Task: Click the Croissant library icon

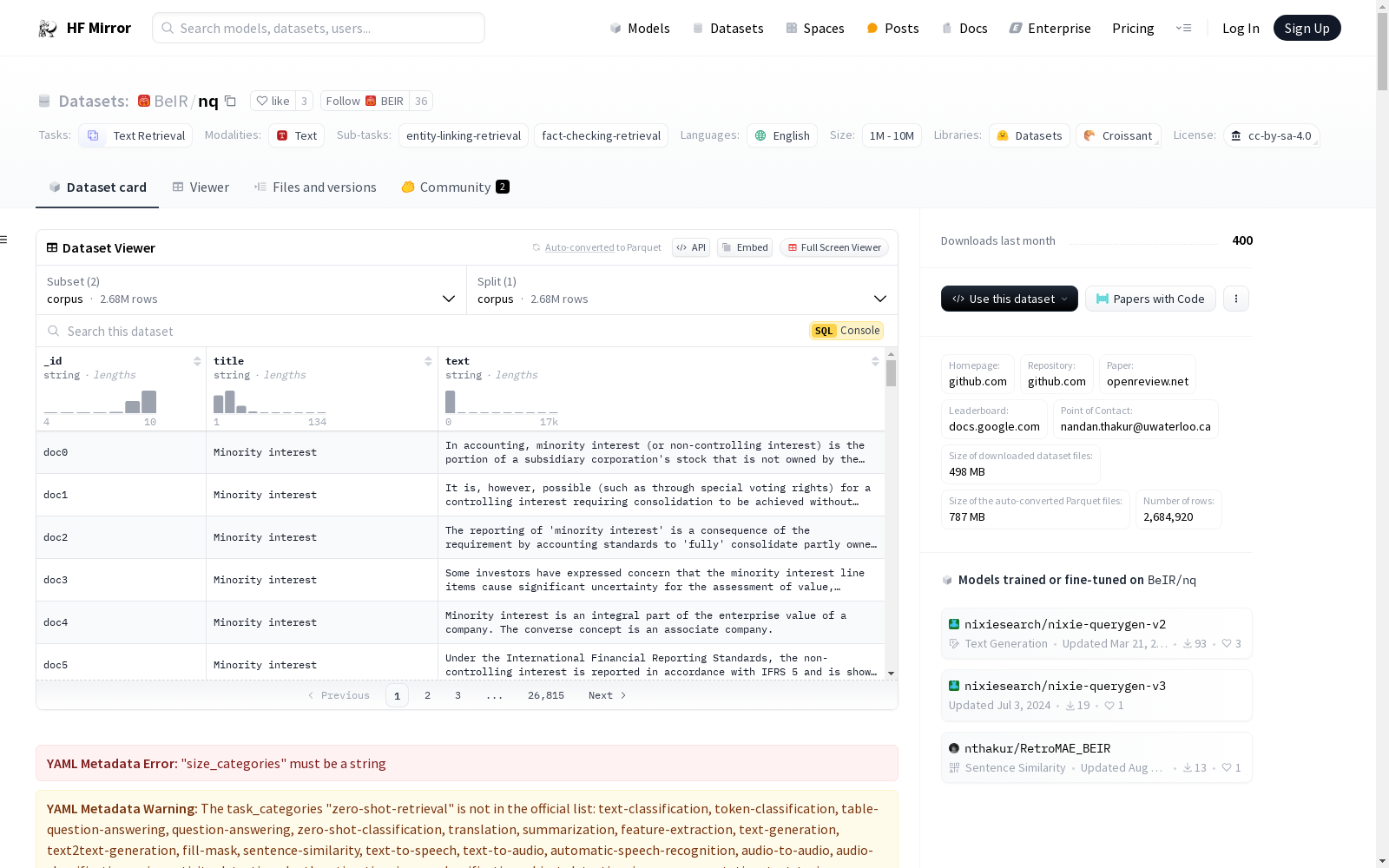Action: point(1089,135)
